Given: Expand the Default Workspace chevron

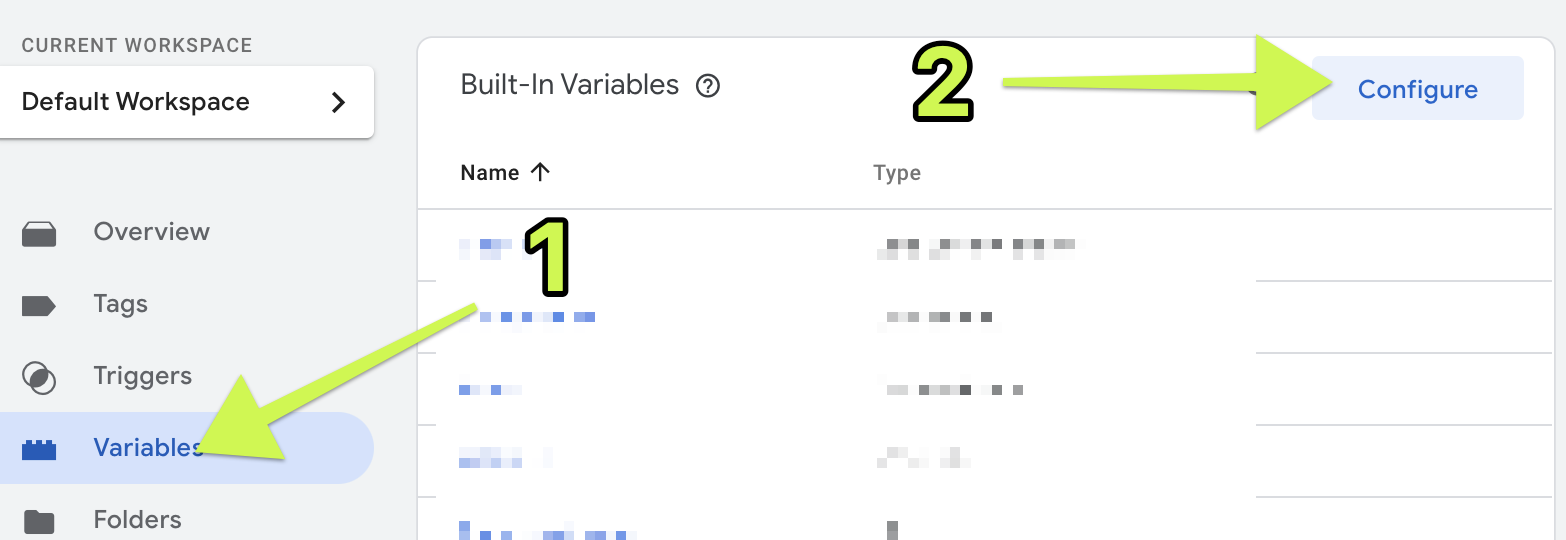Looking at the screenshot, I should (x=338, y=102).
